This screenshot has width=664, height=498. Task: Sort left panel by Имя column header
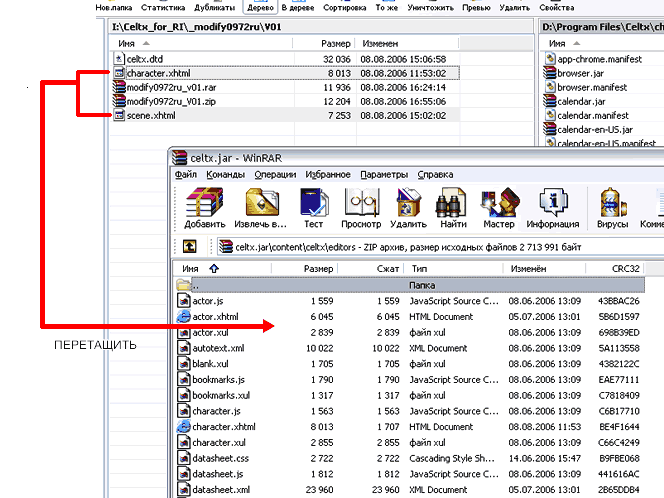pyautogui.click(x=201, y=43)
